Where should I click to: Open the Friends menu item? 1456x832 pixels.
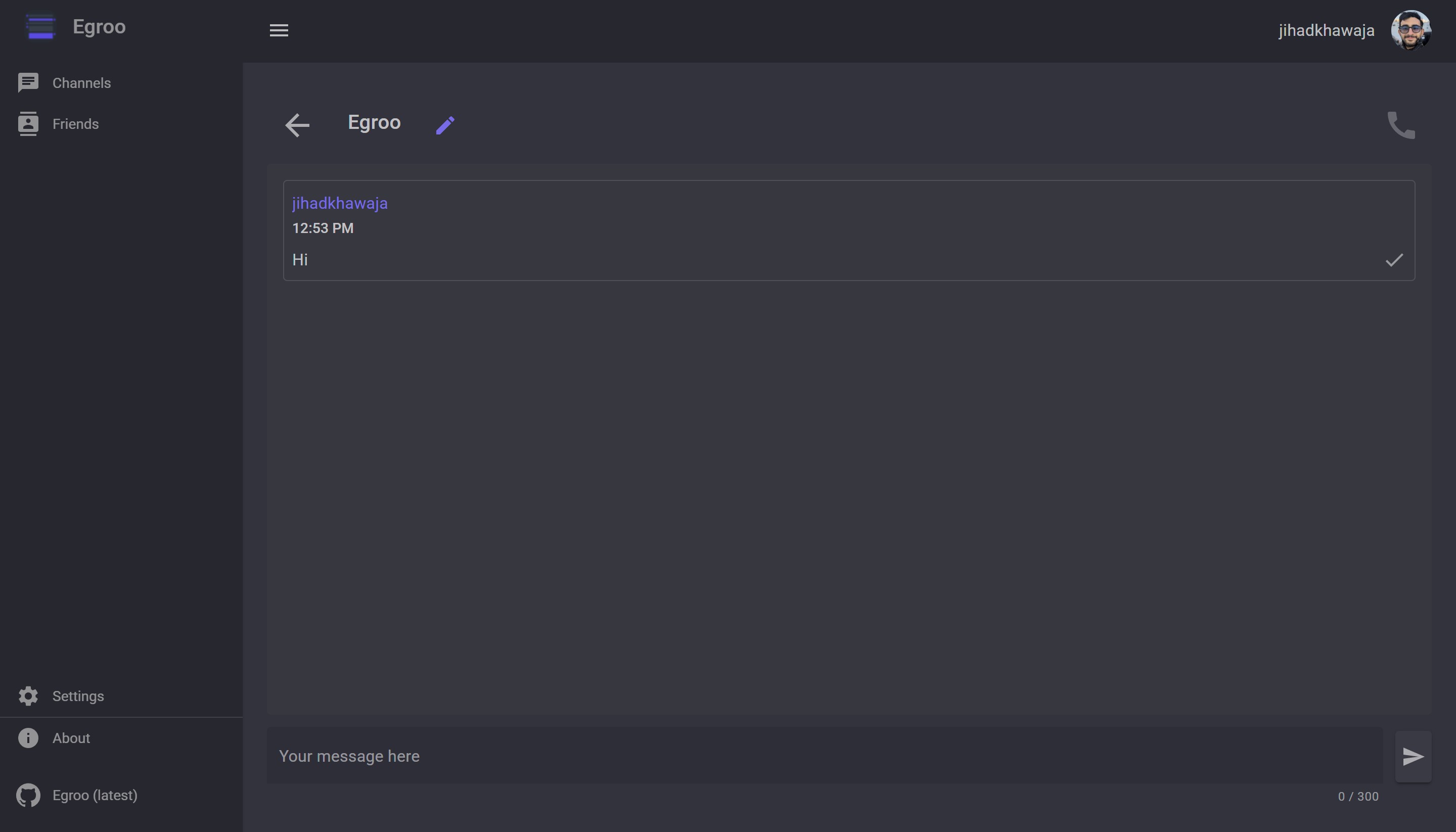[75, 124]
